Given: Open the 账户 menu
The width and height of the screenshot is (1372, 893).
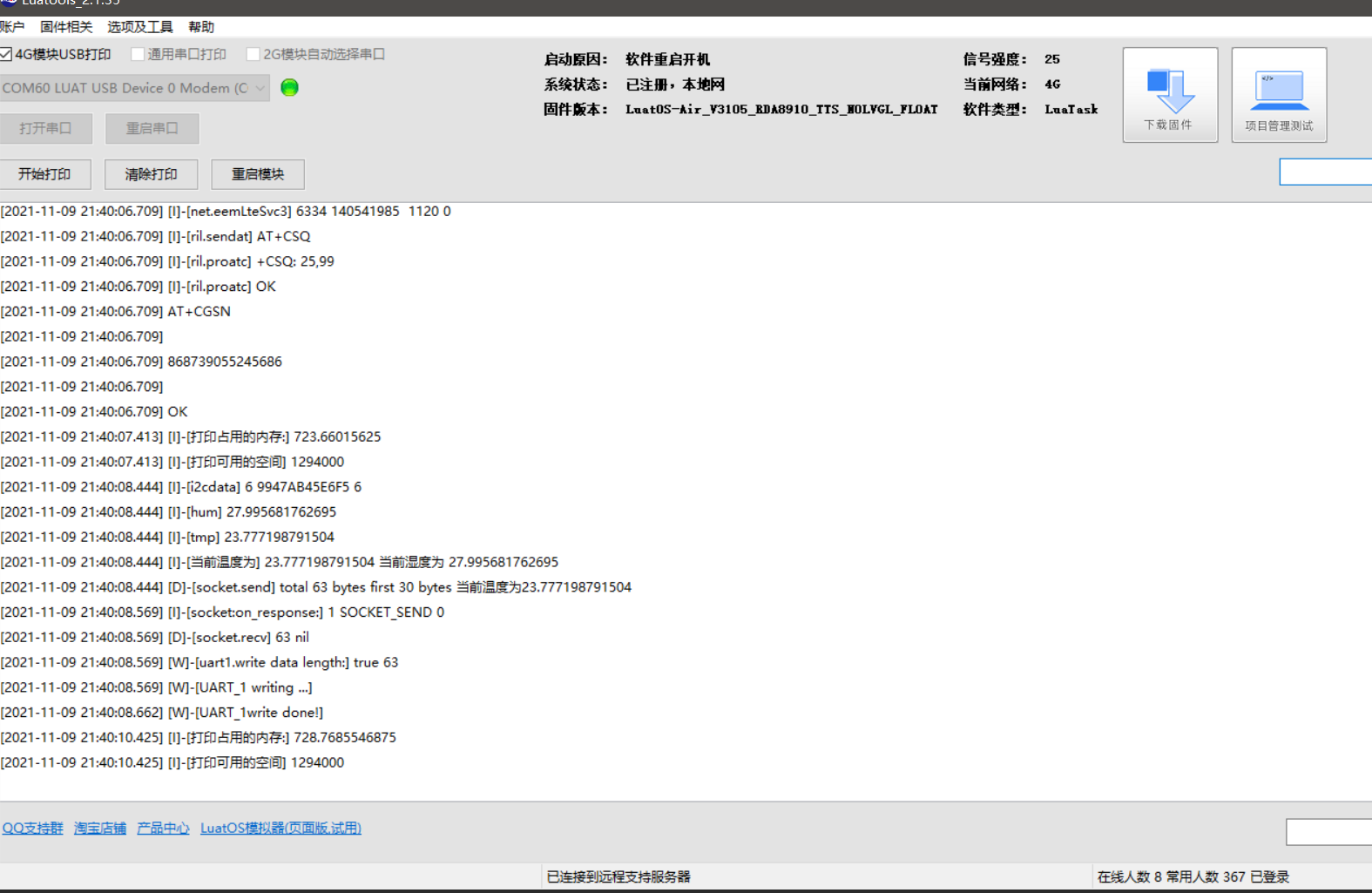Looking at the screenshot, I should pyautogui.click(x=12, y=27).
